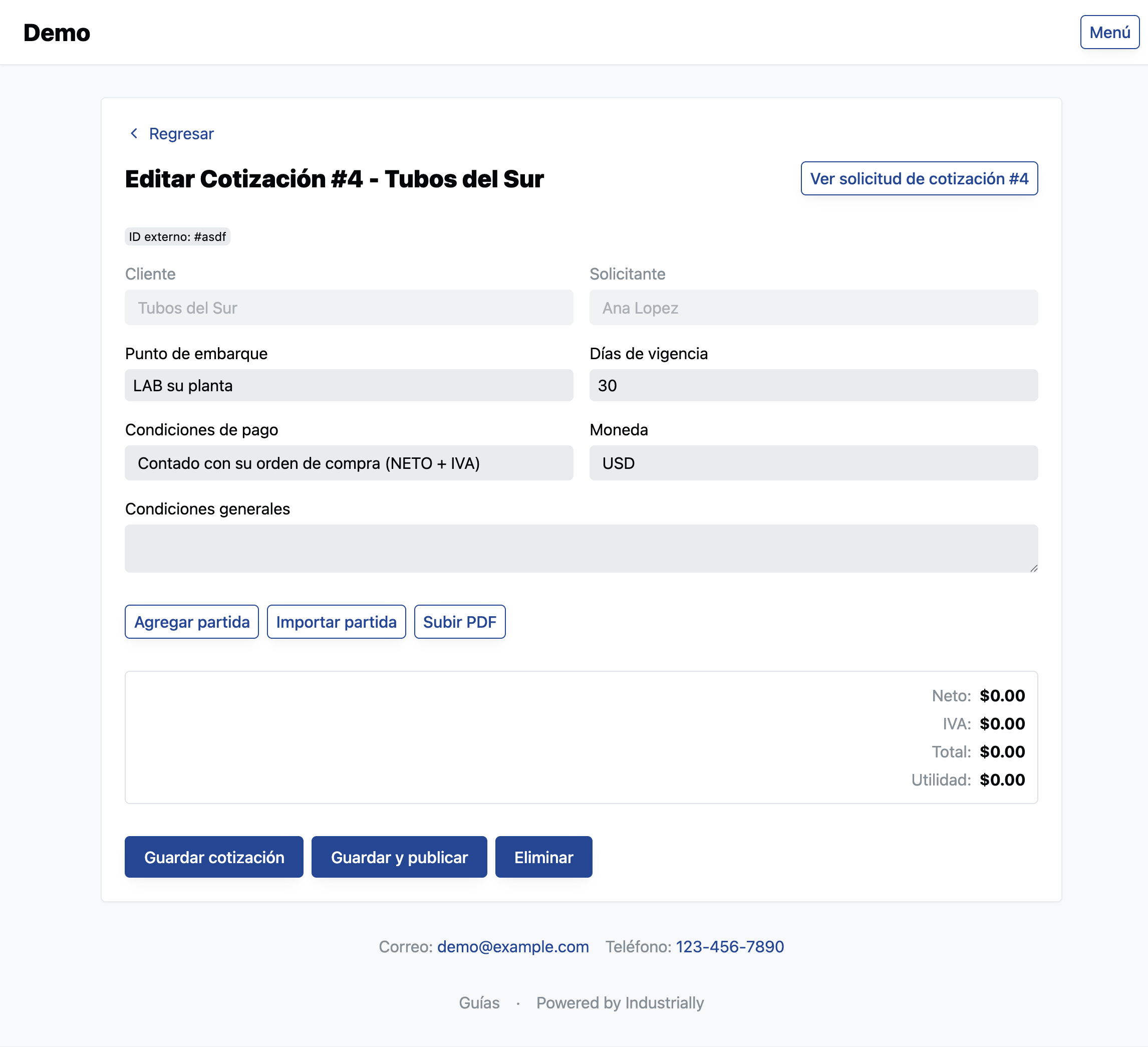Click the Importar partida button
This screenshot has width=1148, height=1047.
point(336,622)
